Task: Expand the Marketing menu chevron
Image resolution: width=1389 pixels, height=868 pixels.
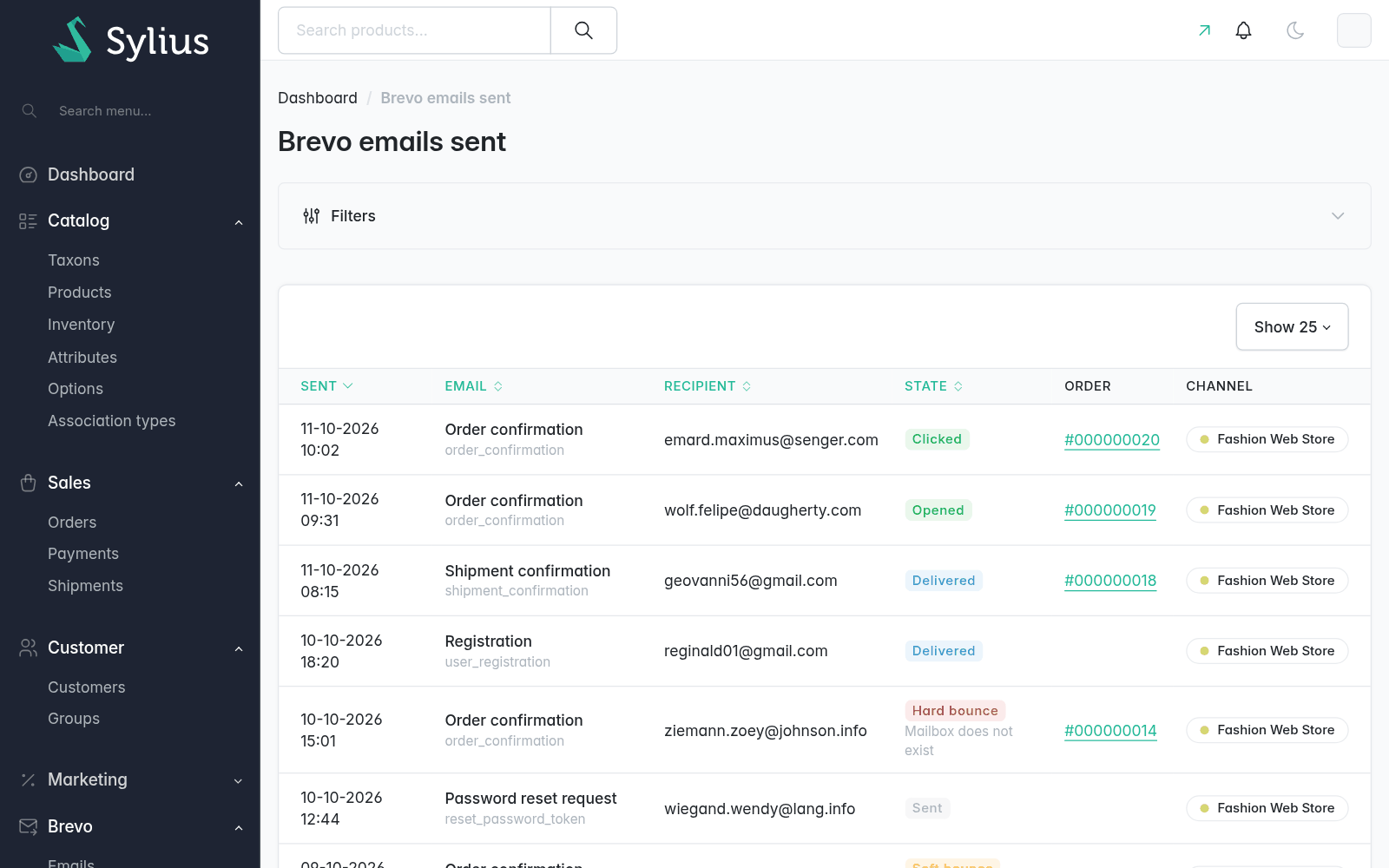Action: (239, 781)
